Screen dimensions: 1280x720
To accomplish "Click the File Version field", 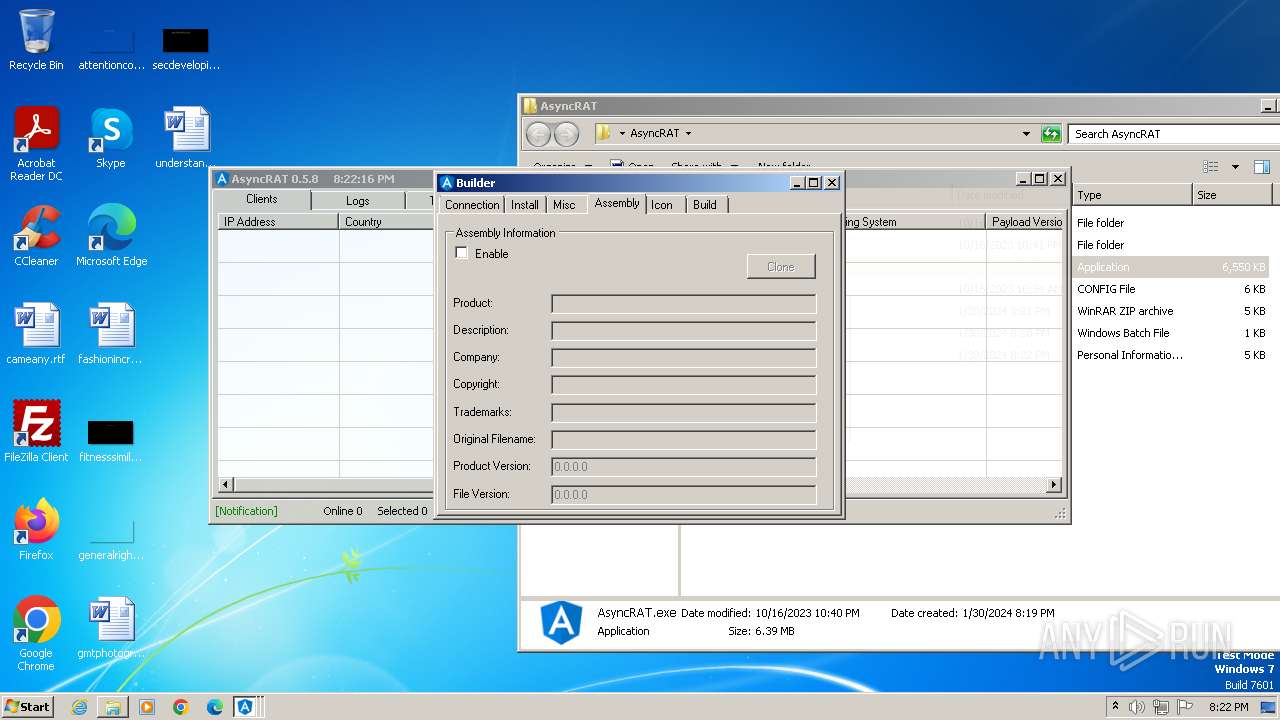I will click(x=684, y=495).
